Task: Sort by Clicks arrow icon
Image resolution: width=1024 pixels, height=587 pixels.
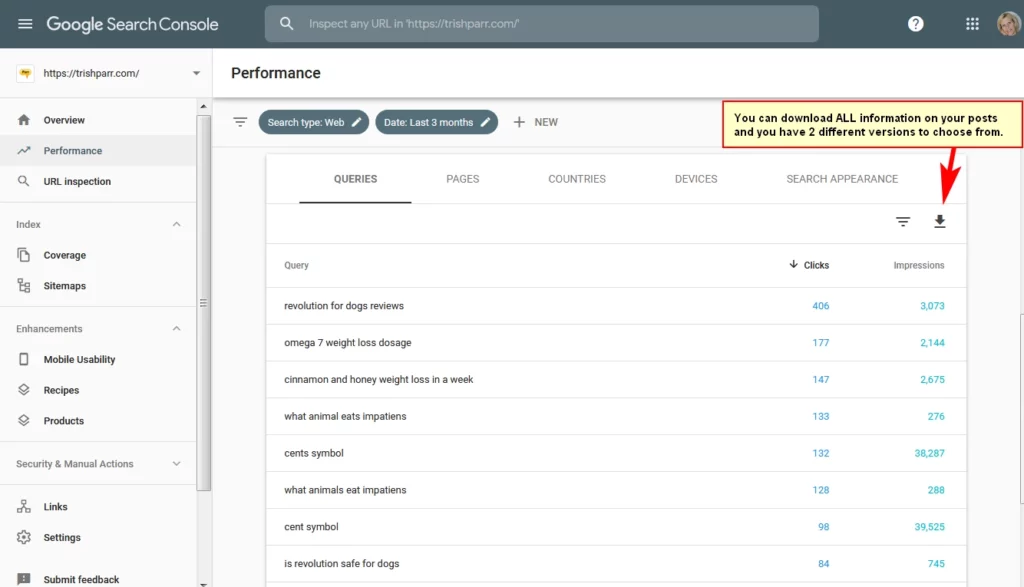Action: point(793,264)
